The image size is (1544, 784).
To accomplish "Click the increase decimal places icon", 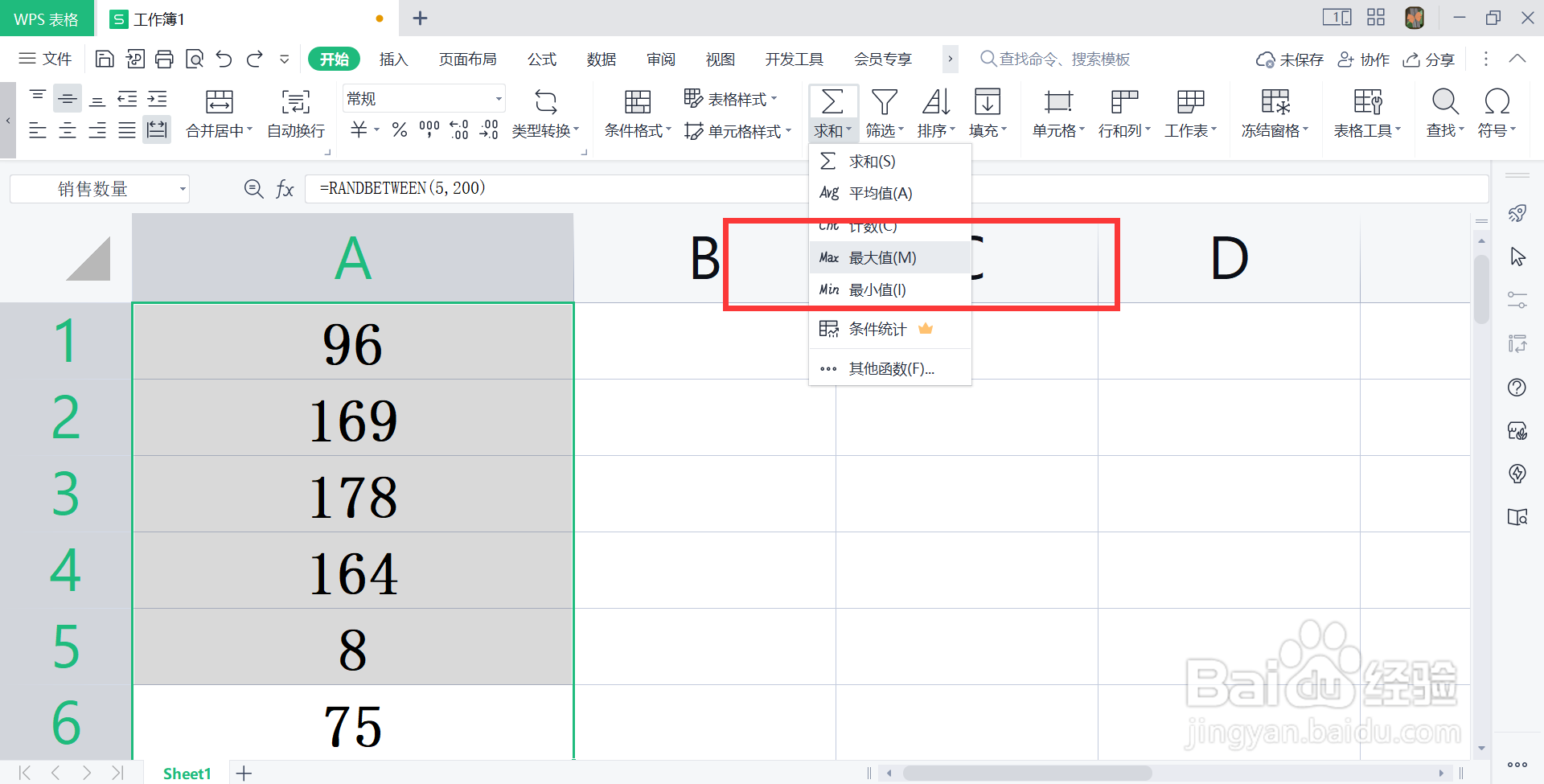I will [x=458, y=130].
